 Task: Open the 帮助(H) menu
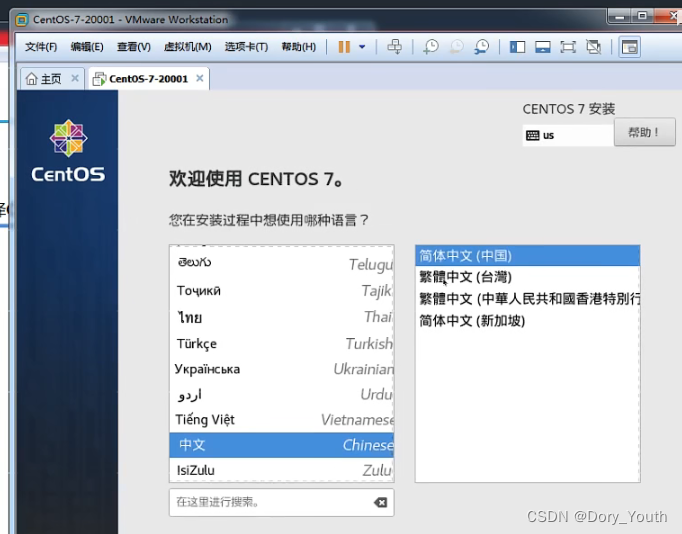click(298, 47)
